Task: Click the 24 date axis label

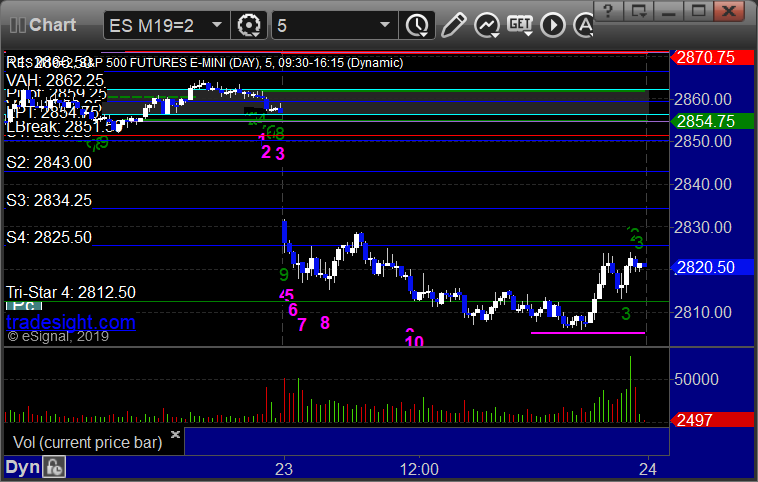Action: (647, 469)
